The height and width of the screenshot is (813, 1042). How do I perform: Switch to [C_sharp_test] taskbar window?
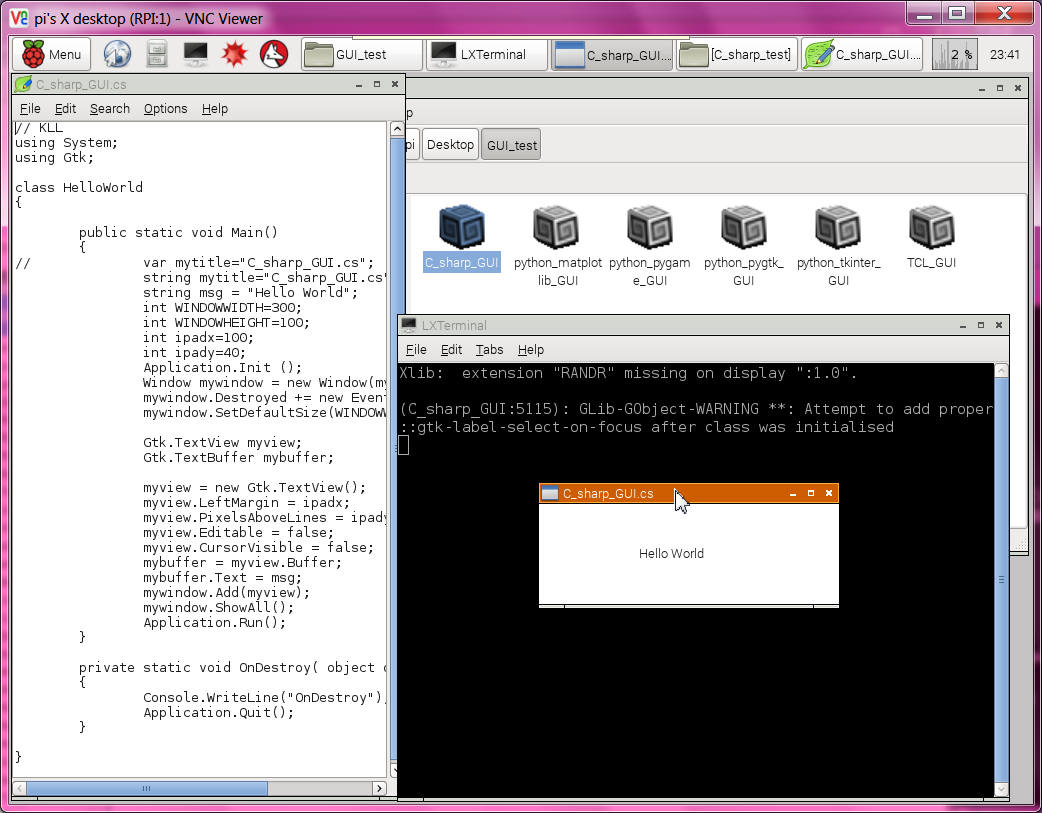point(737,55)
